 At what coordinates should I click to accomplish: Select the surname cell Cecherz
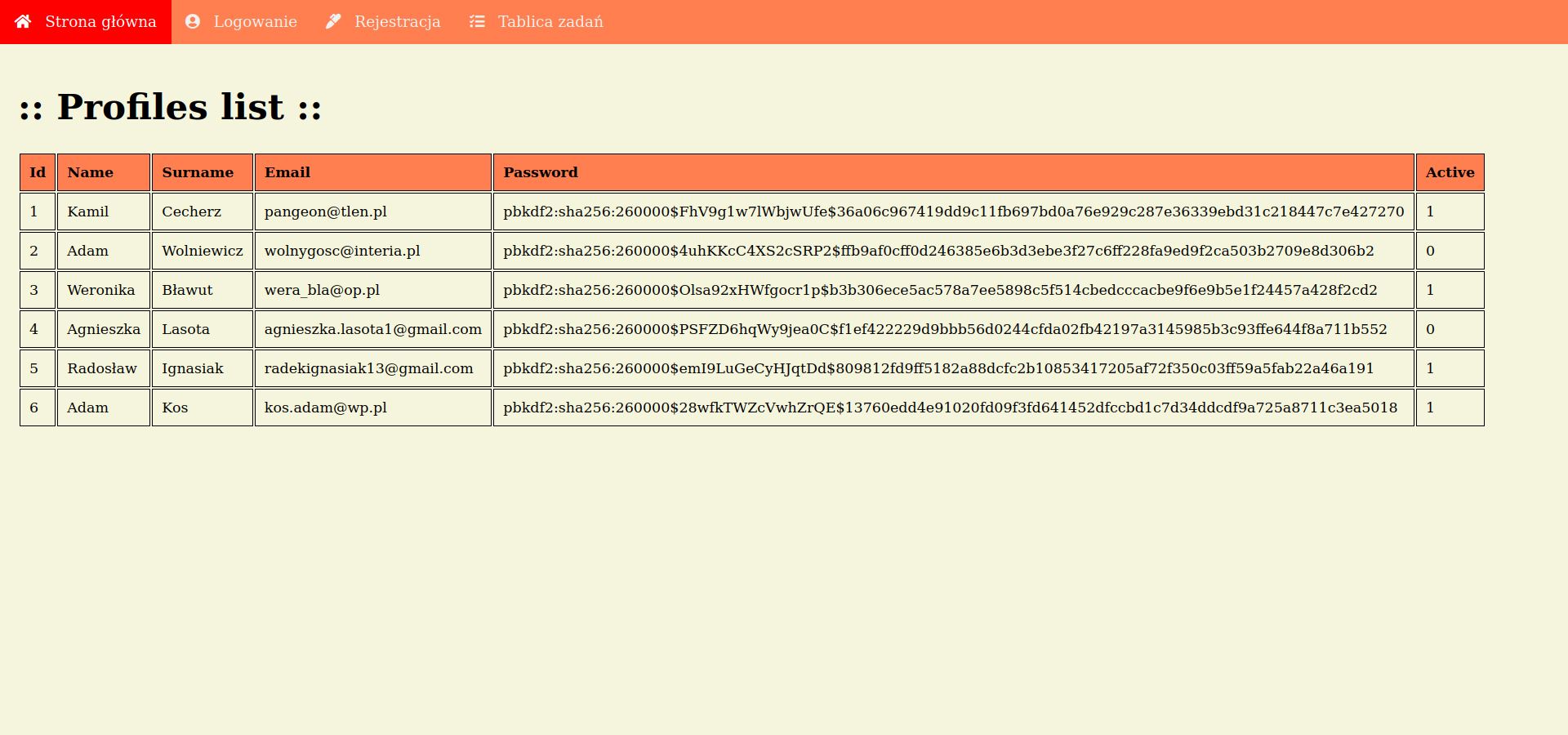(203, 212)
